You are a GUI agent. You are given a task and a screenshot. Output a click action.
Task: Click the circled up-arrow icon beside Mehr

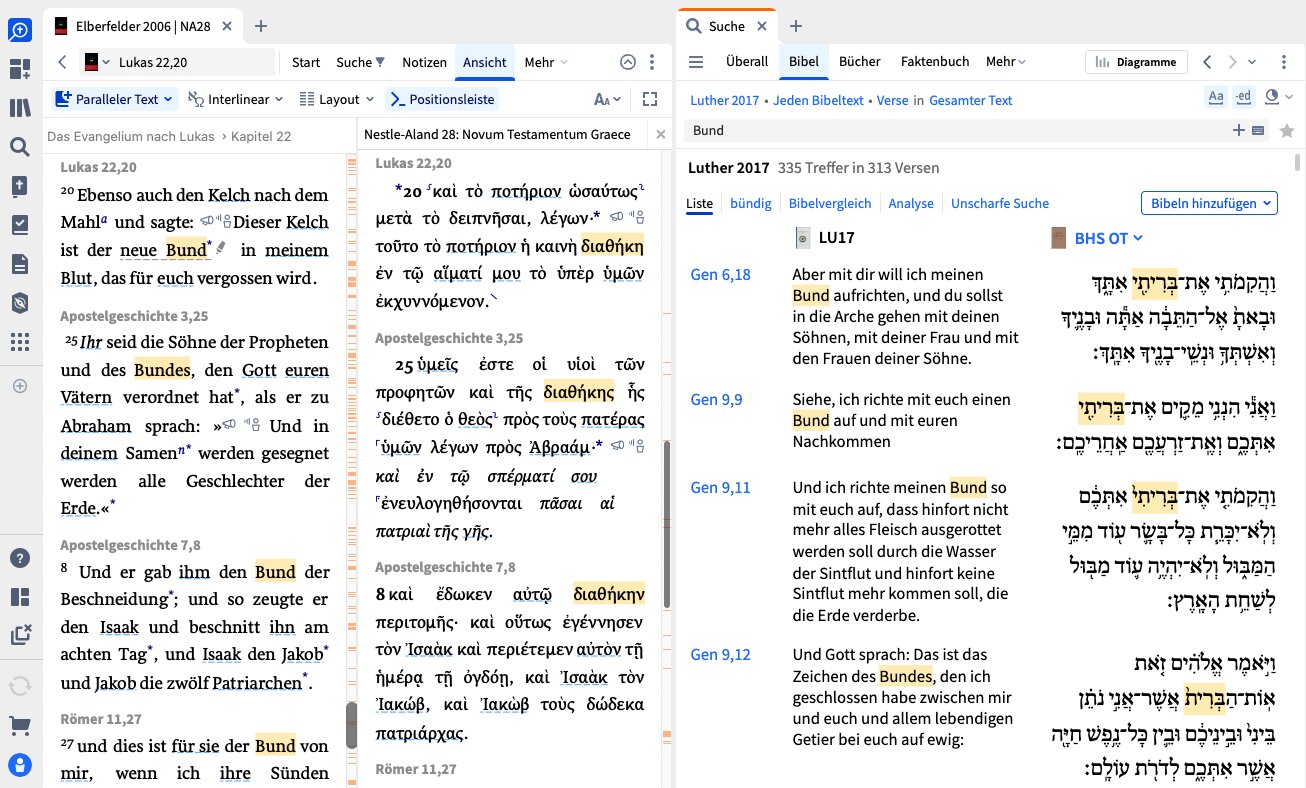628,62
